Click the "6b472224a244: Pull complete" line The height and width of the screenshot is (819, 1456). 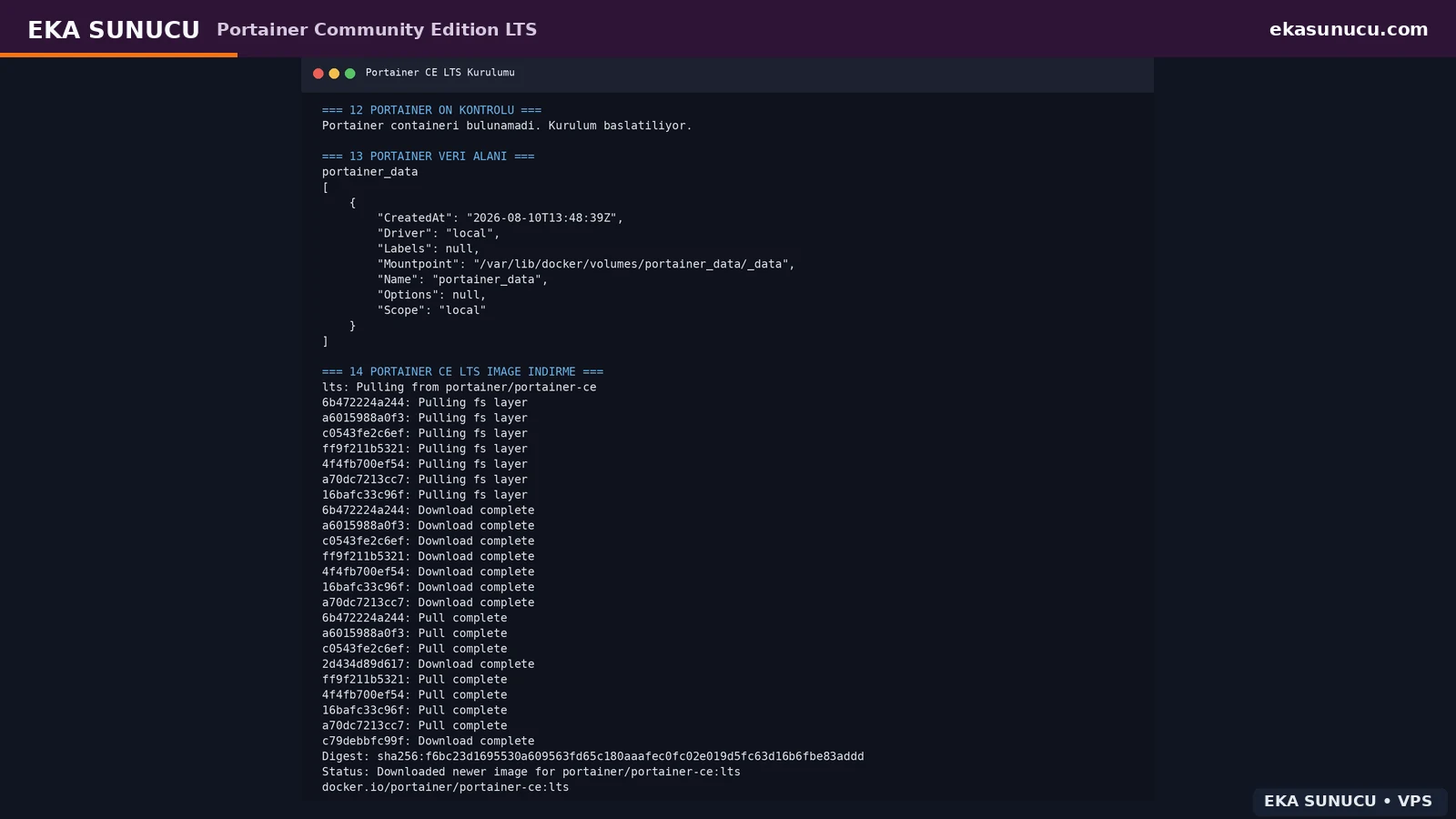pyautogui.click(x=415, y=620)
